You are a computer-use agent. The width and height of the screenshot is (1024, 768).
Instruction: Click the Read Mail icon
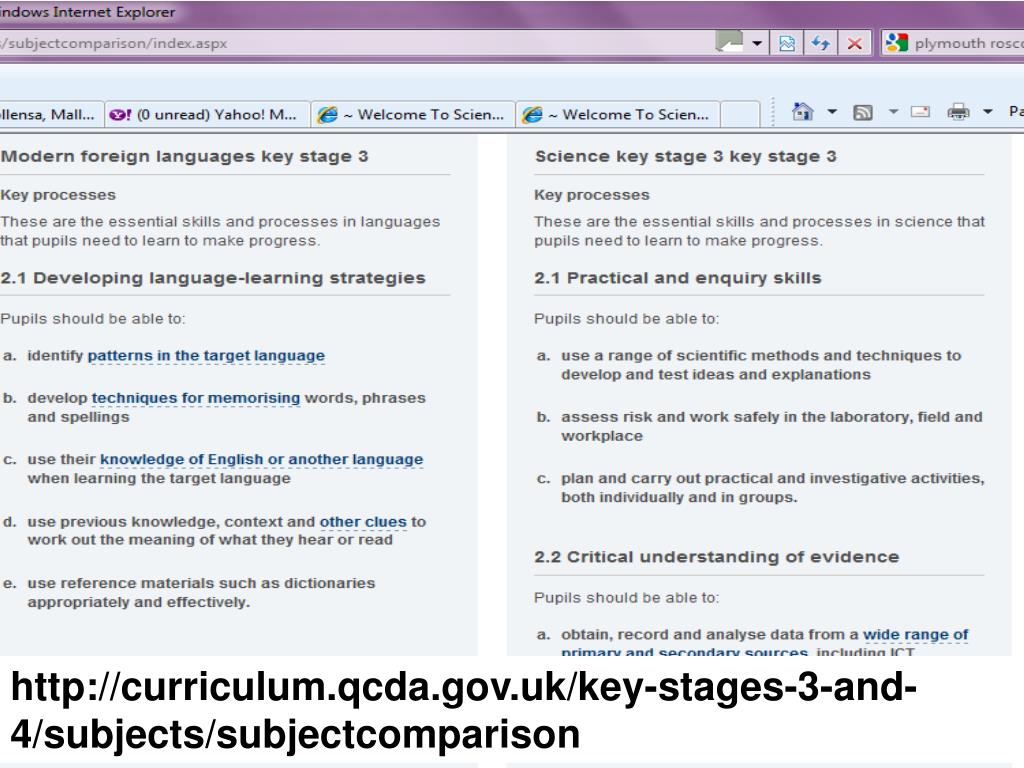(x=920, y=112)
